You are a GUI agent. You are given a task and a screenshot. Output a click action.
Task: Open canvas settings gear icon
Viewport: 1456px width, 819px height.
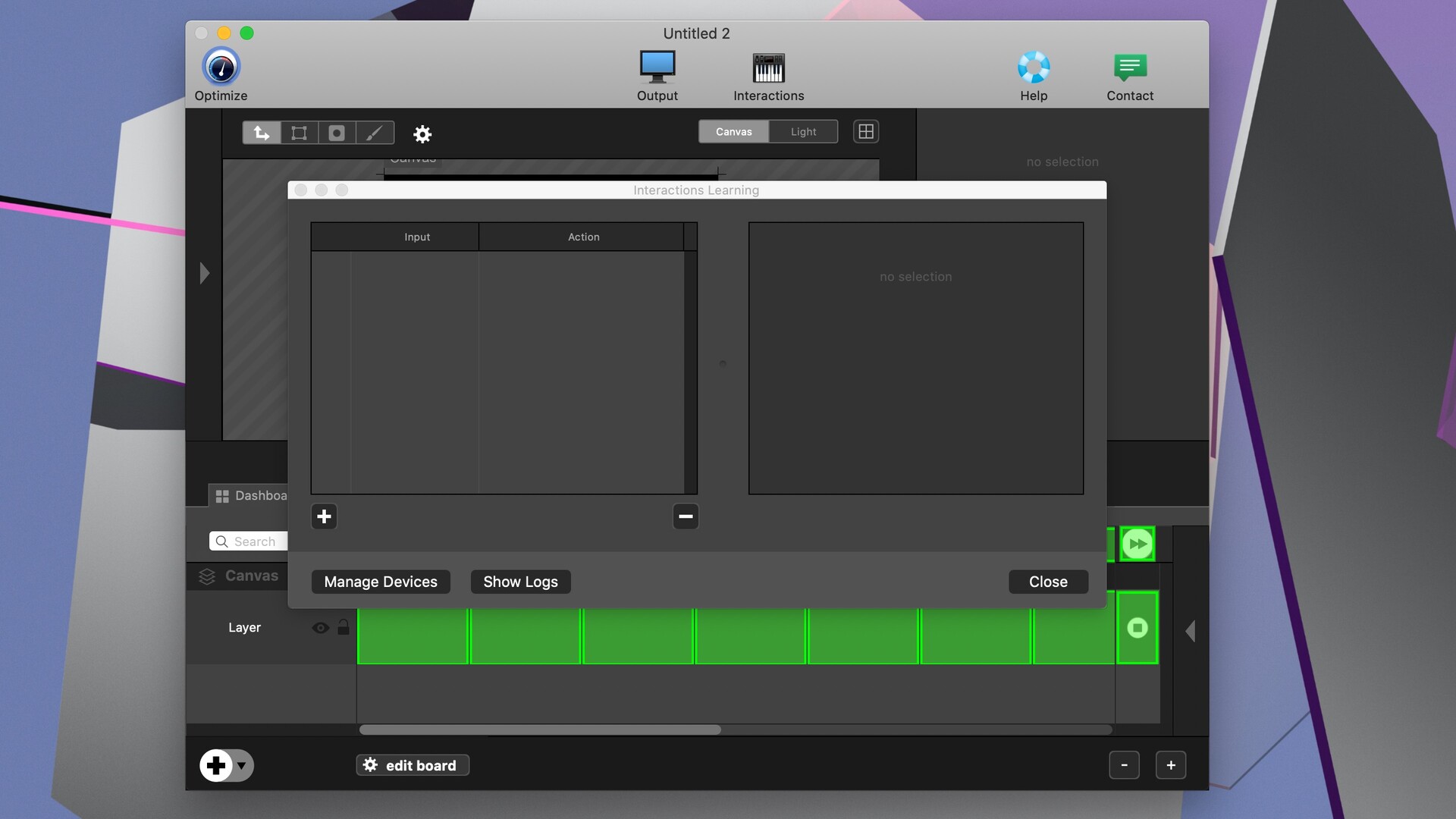pos(422,134)
